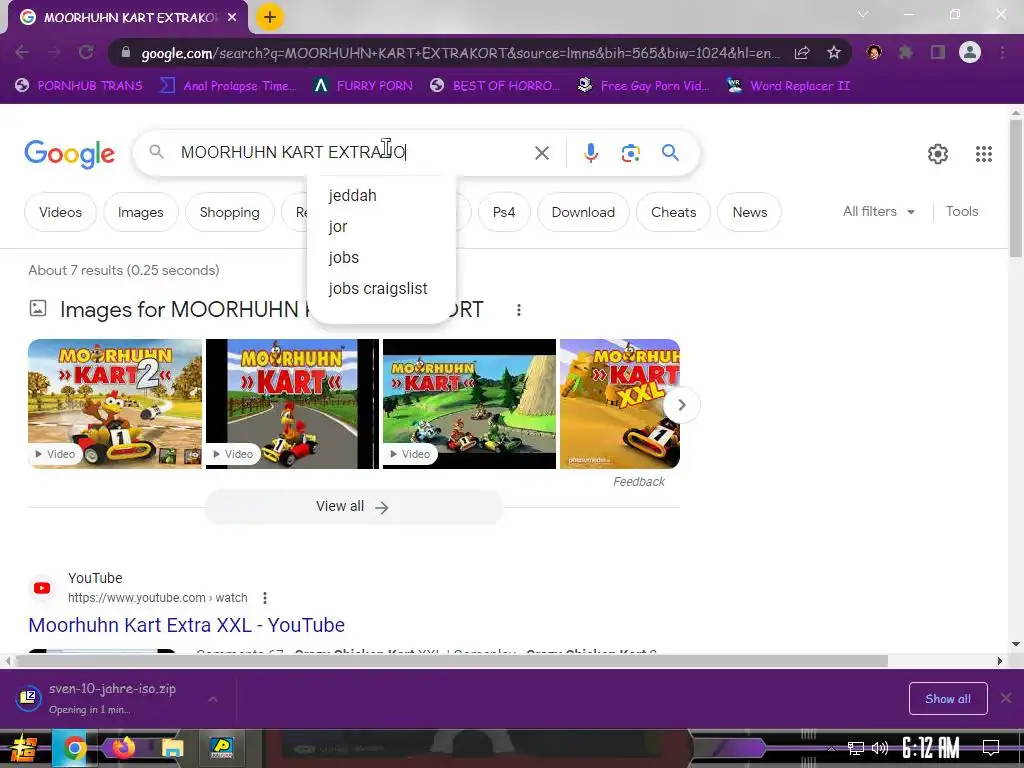Filter results by Shopping

[x=229, y=212]
